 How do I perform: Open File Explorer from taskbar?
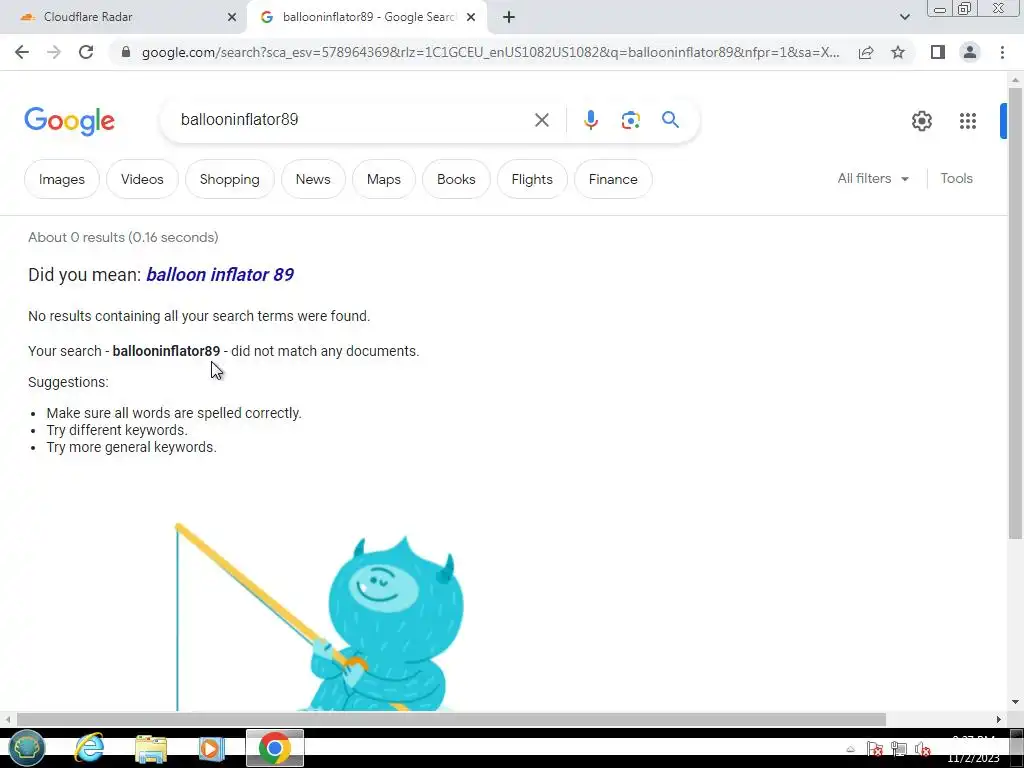click(151, 749)
